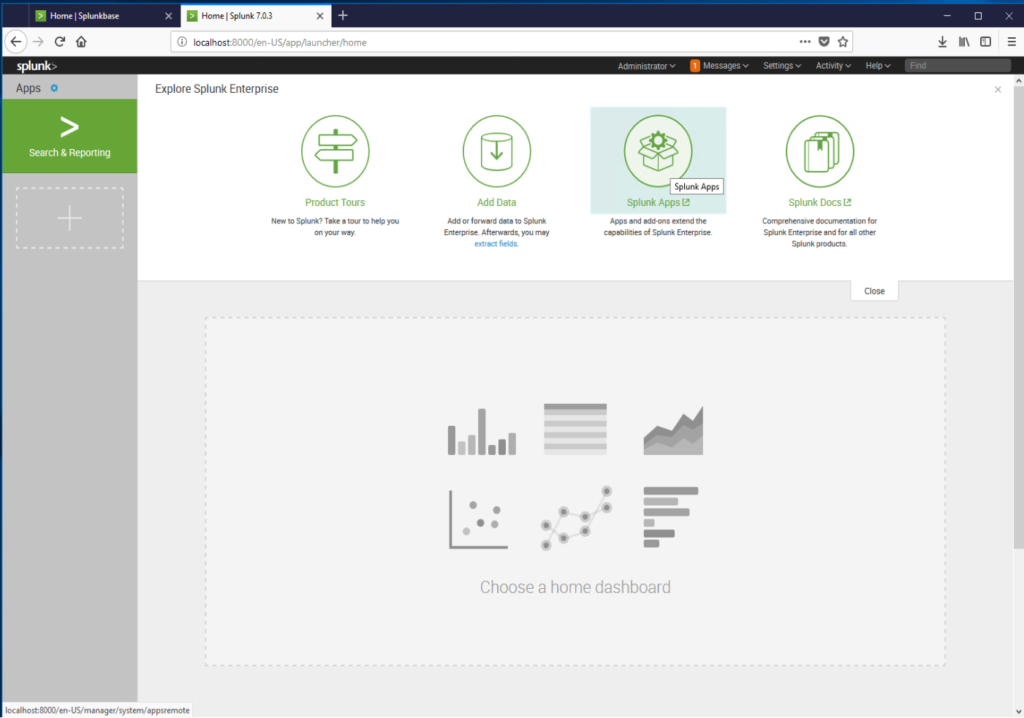Open the Search & Reporting app
This screenshot has width=1024, height=718.
[69, 136]
